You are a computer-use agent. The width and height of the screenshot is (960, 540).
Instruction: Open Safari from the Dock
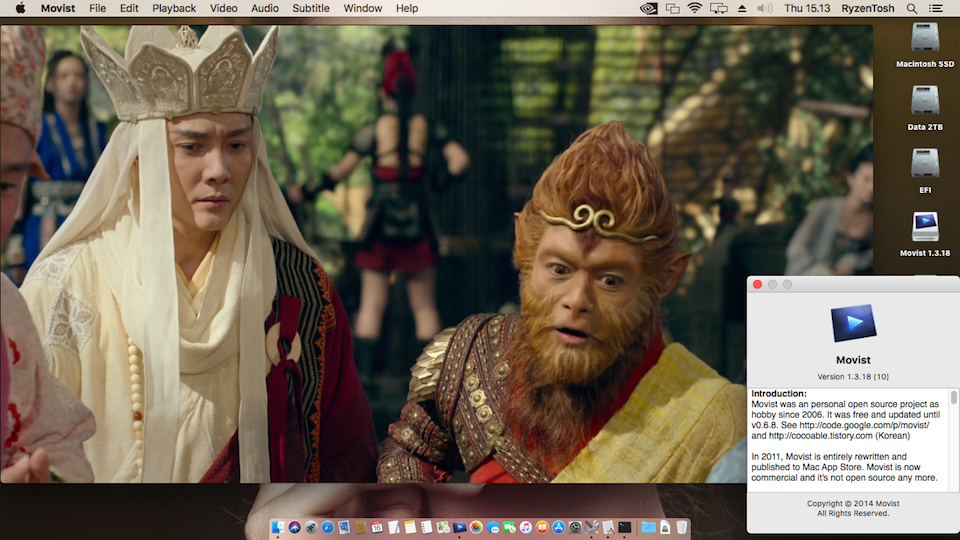coord(327,527)
